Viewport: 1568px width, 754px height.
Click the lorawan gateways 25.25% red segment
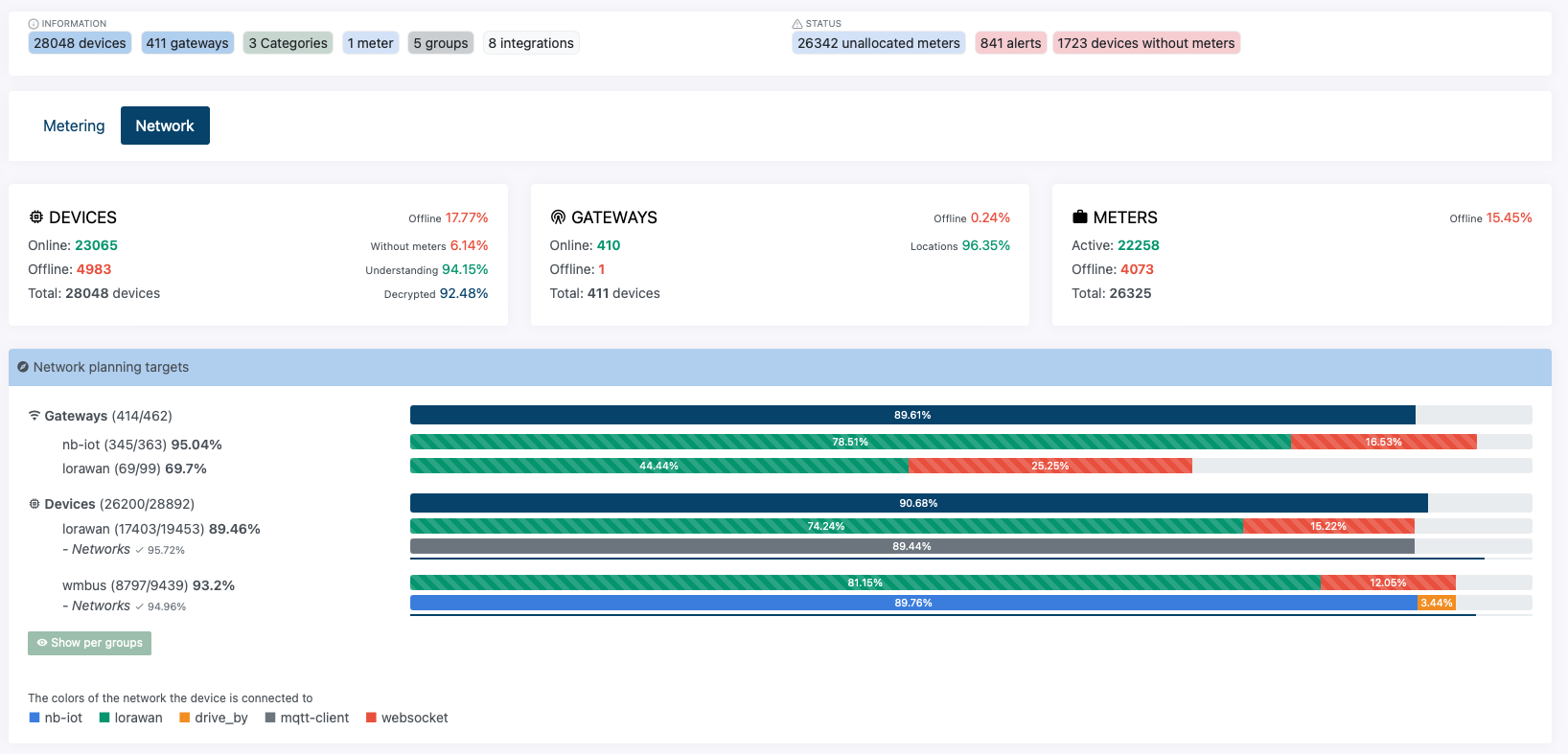(x=1050, y=466)
